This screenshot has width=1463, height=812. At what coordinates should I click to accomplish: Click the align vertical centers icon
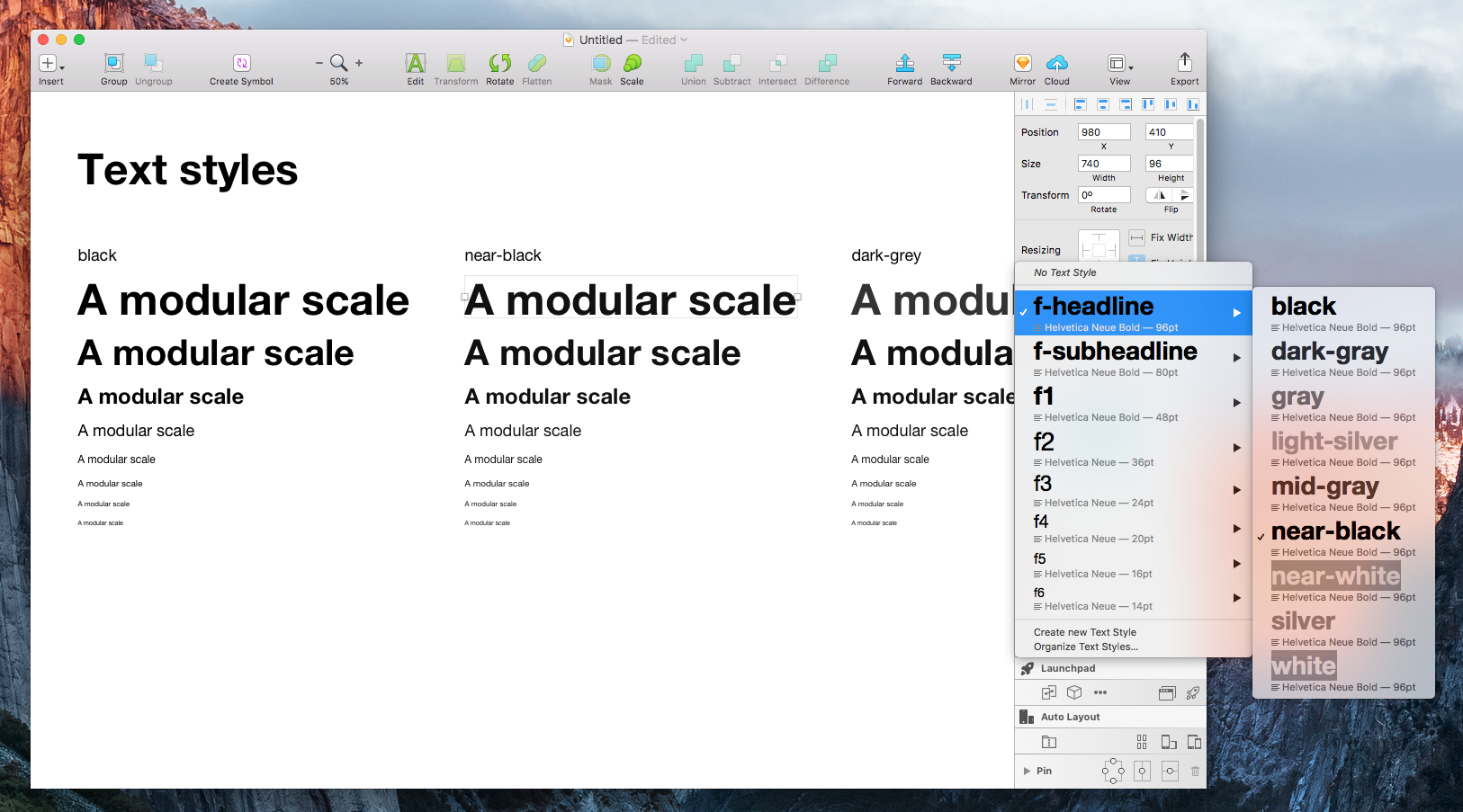1171,104
